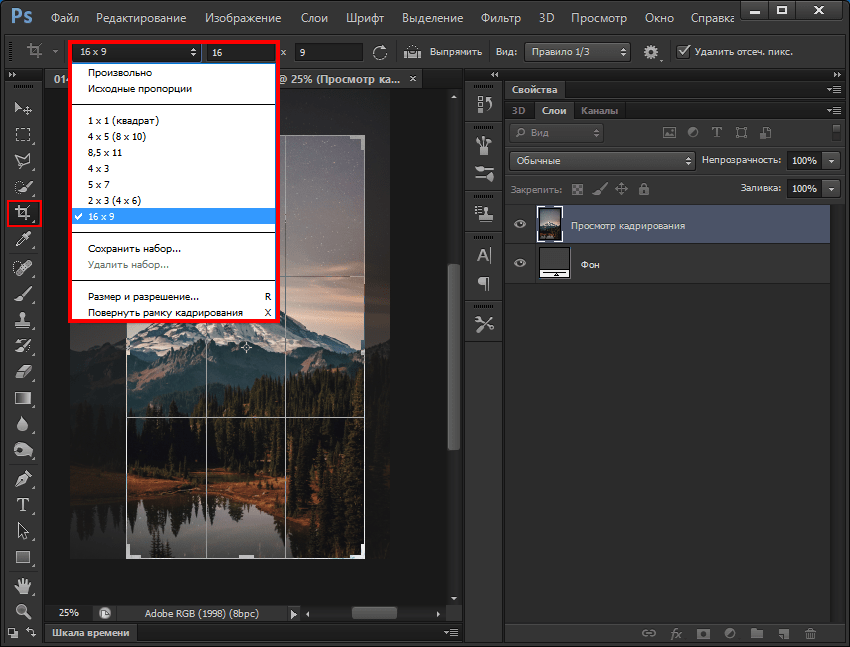The image size is (850, 647).
Task: Open the Заливка slider arrow
Action: (831, 189)
